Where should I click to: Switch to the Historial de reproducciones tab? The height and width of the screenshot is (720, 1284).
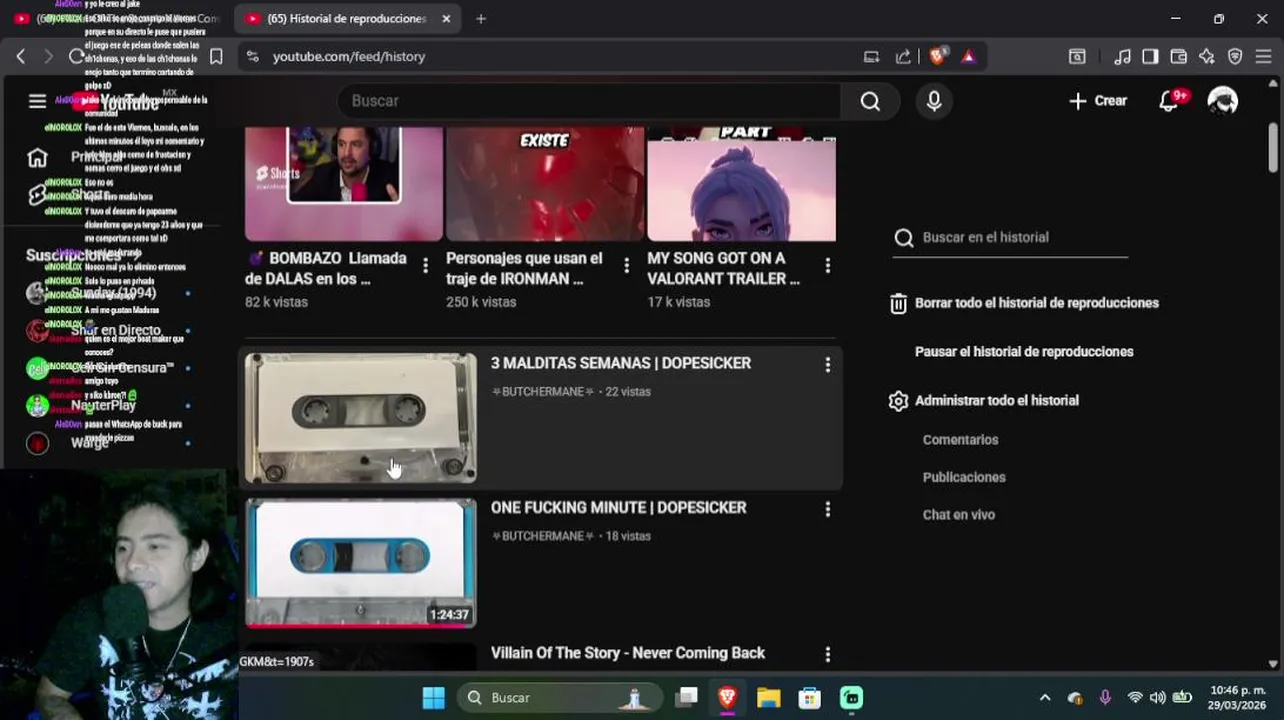[x=346, y=19]
